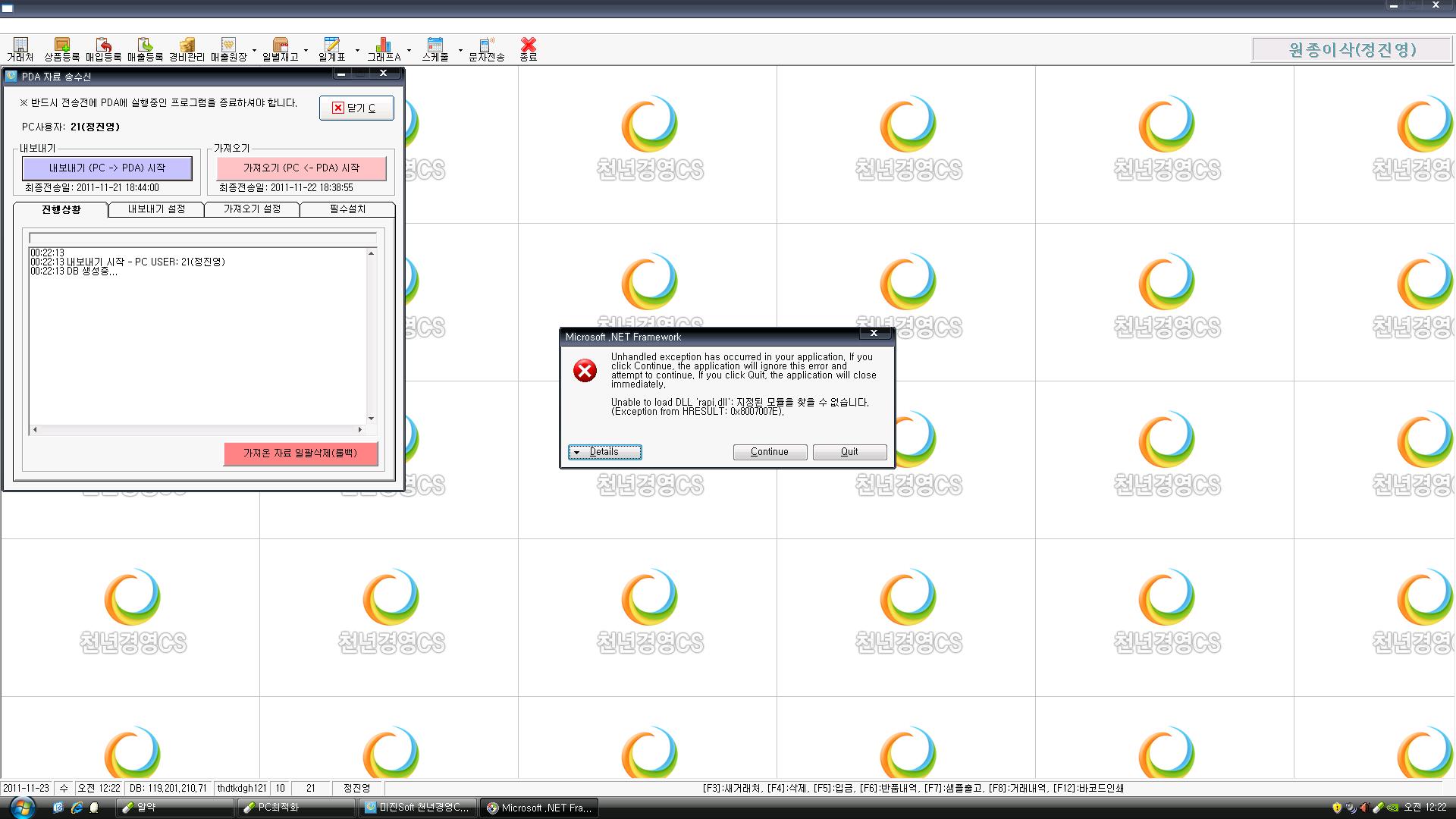This screenshot has height=819, width=1456.
Task: Expand dropdown arrow next to 일별재고
Action: 306,51
